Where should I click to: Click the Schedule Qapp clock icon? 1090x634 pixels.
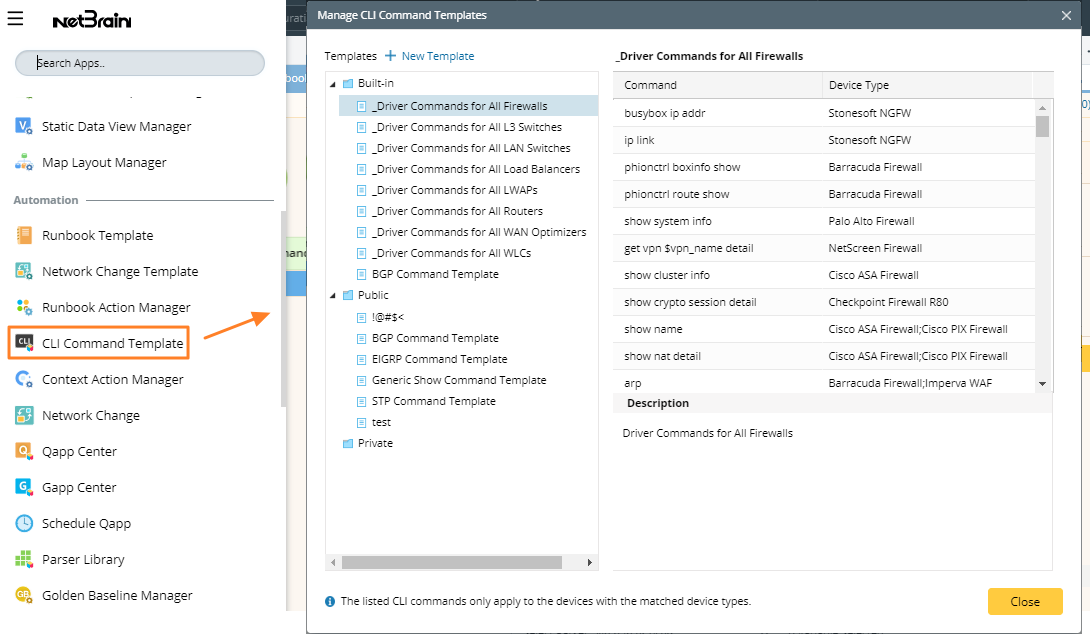click(x=24, y=524)
